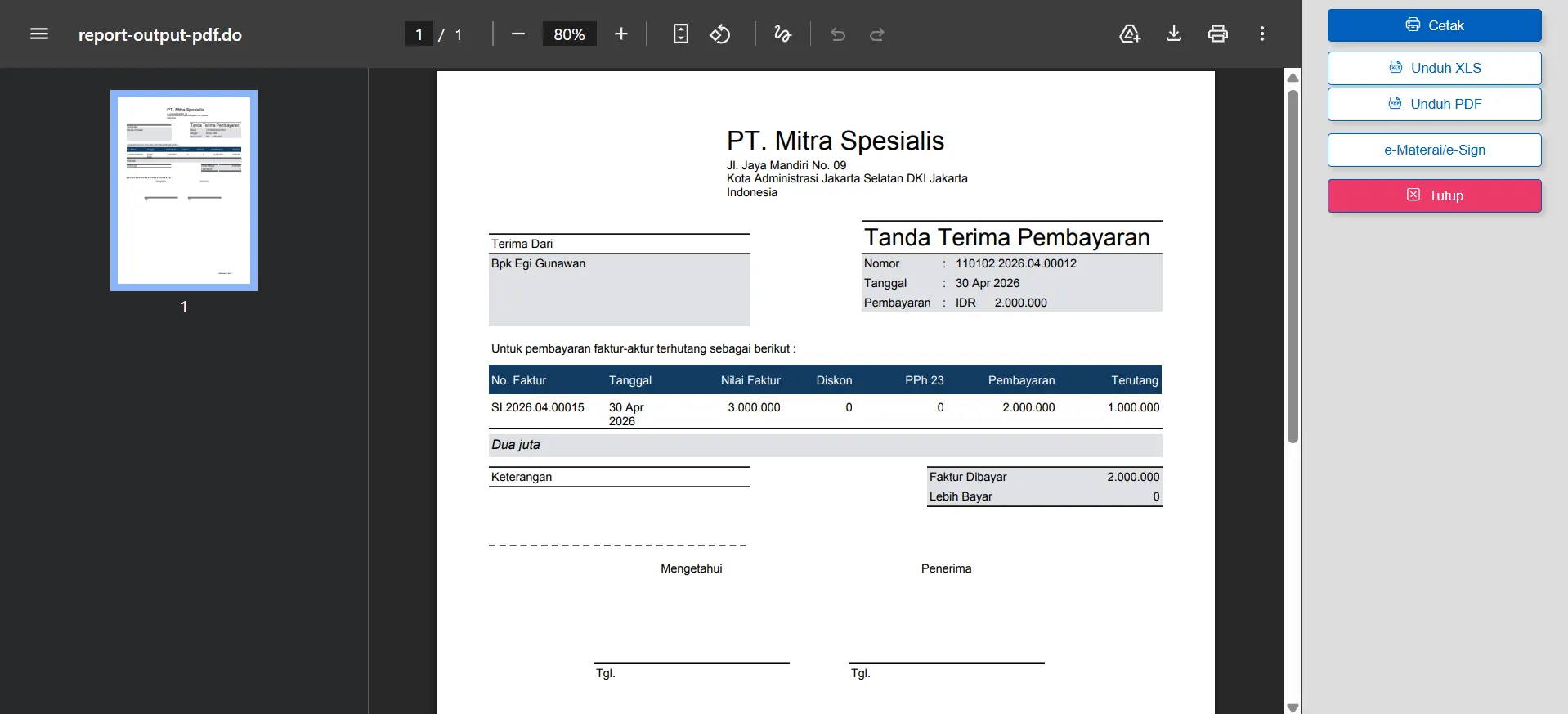Click the Unduh XLS button

tap(1435, 68)
